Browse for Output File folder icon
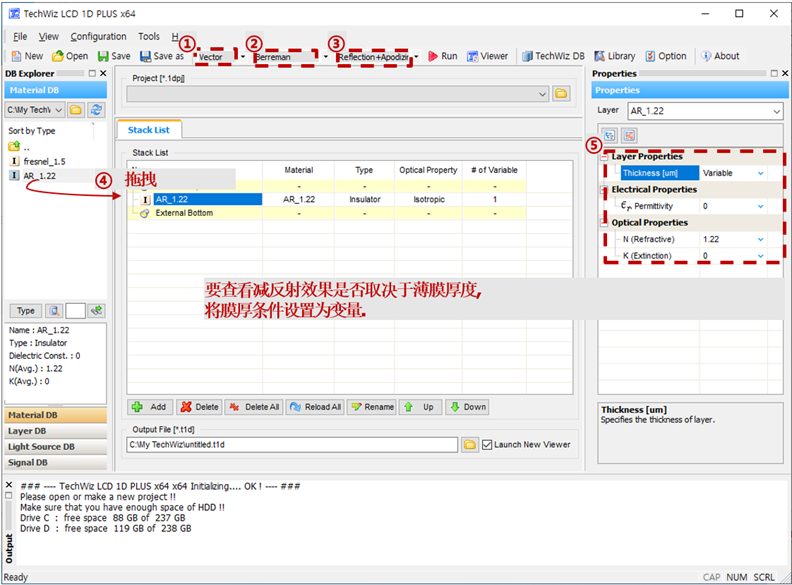The height and width of the screenshot is (585, 792). pyautogui.click(x=470, y=445)
